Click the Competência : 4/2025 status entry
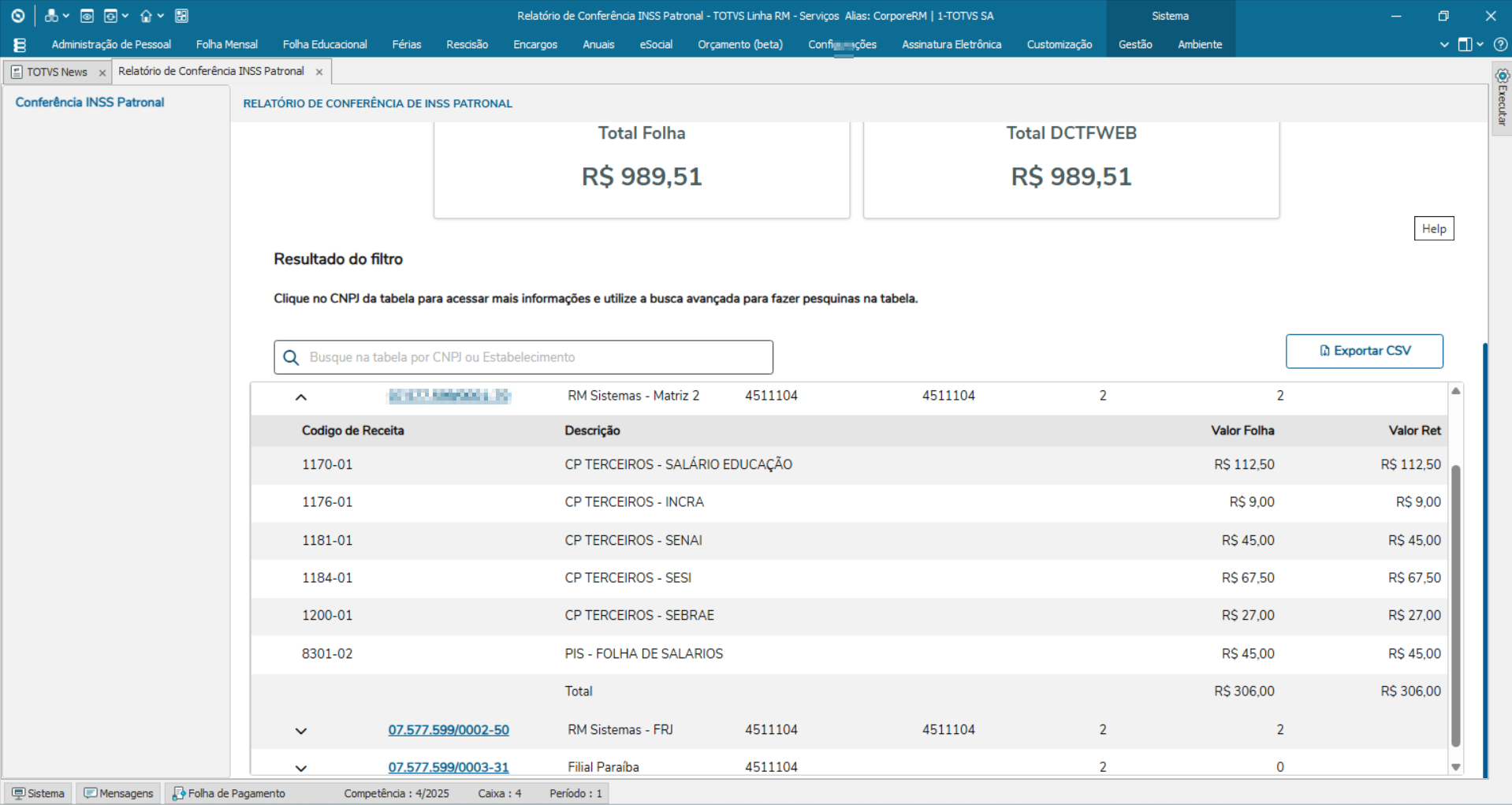Viewport: 1512px width, 805px height. (x=397, y=793)
